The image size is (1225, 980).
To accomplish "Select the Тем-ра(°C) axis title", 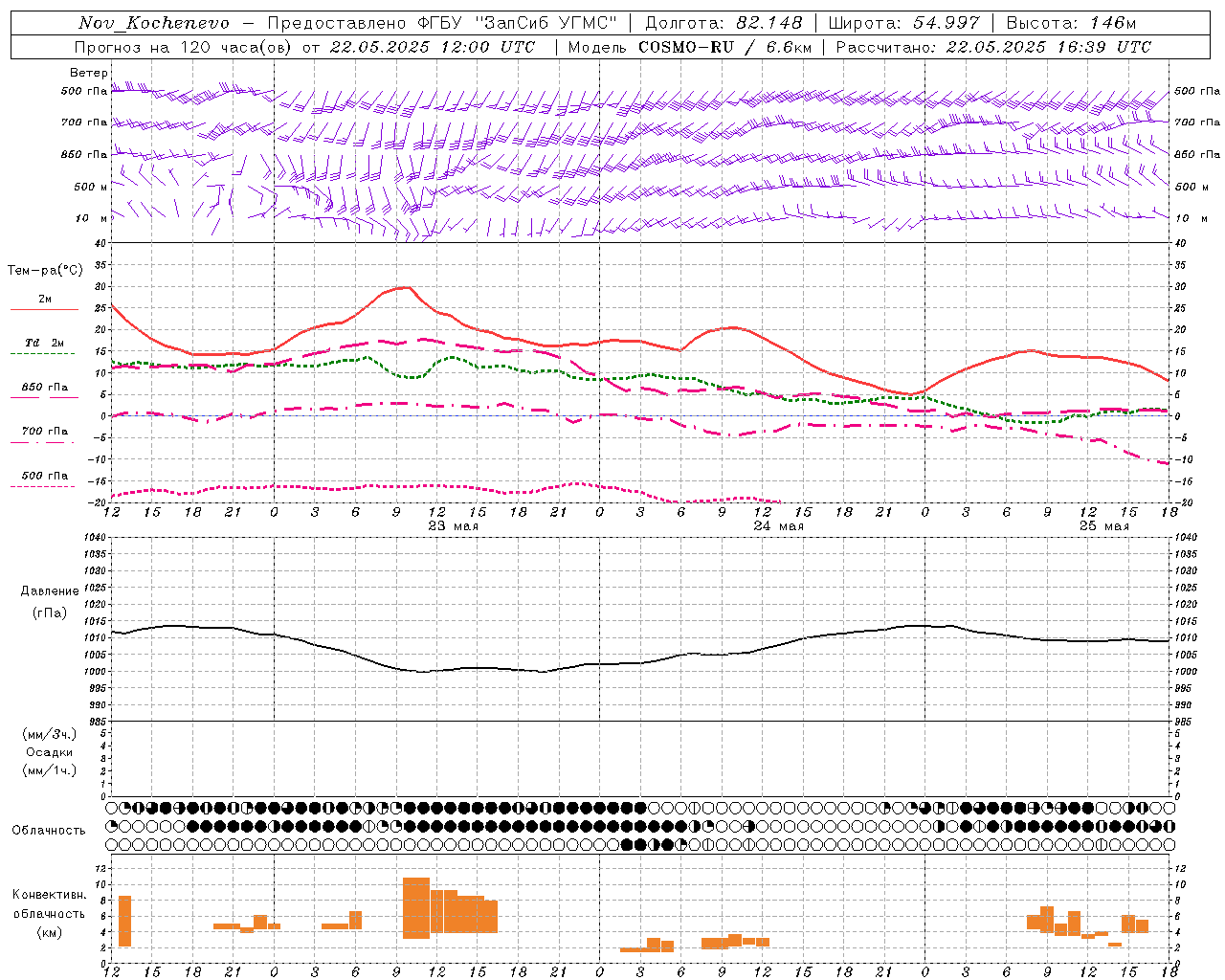I will (x=45, y=271).
